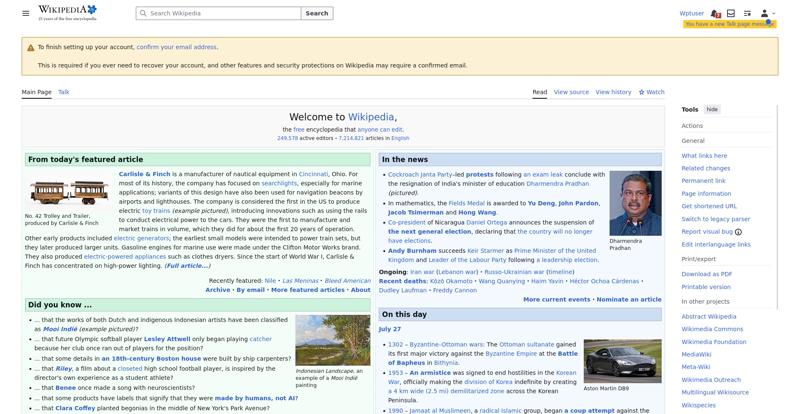Viewport: 800px width, 414px height.
Task: Click Download as PDF
Action: tap(707, 274)
